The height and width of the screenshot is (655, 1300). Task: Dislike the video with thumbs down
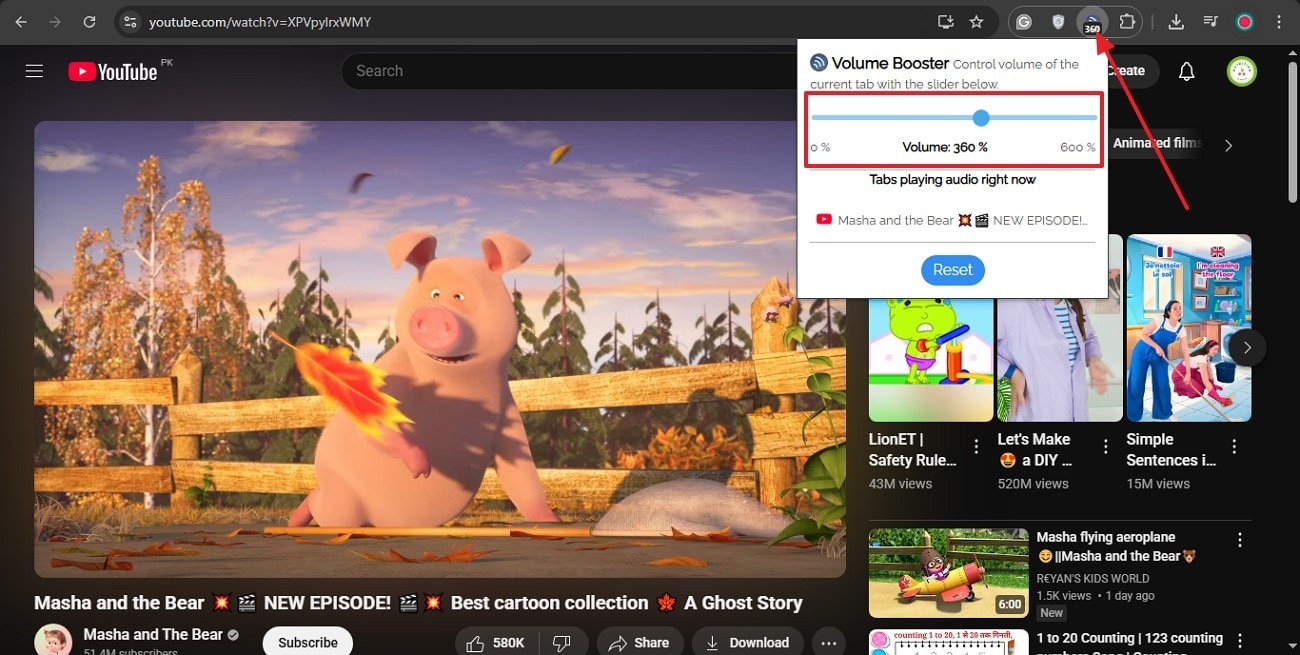562,642
